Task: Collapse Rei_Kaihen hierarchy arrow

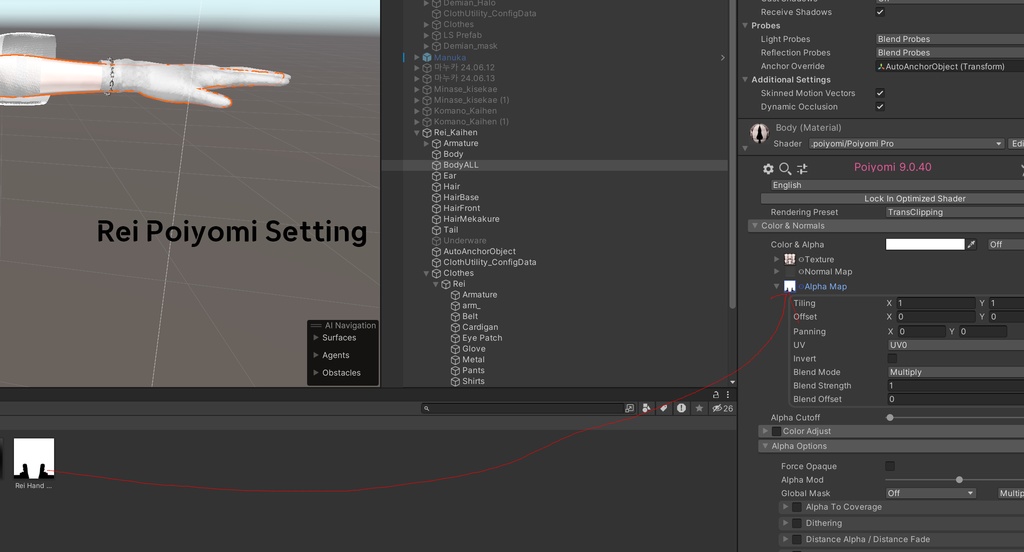Action: pyautogui.click(x=417, y=133)
